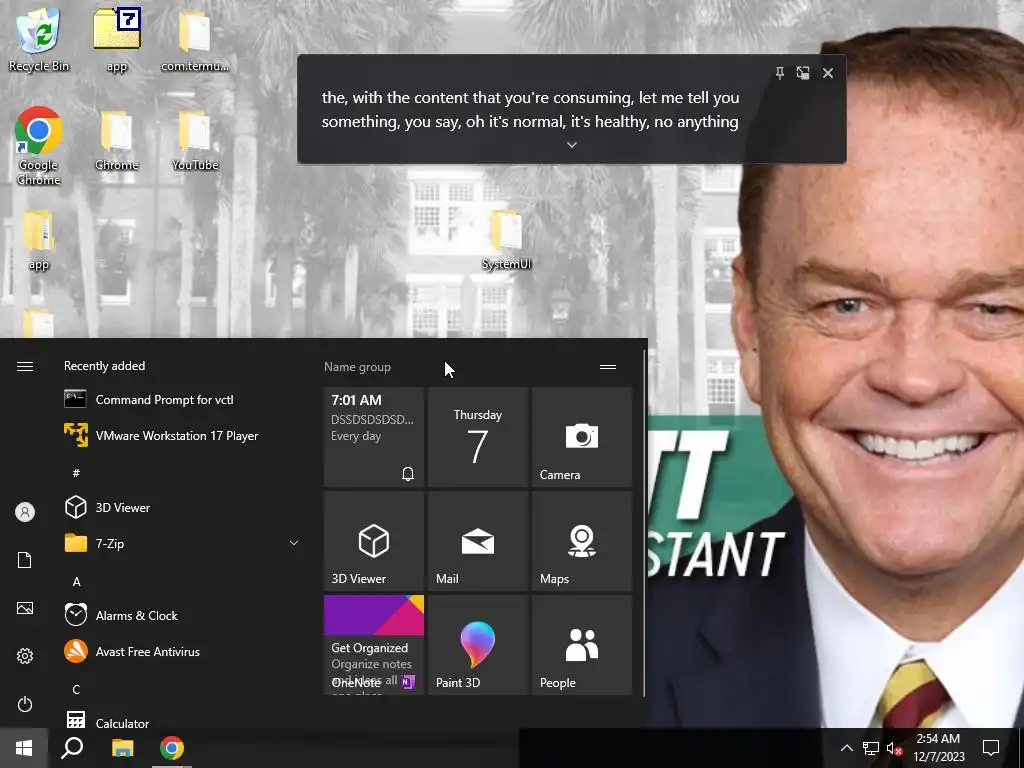Expand the Start menu hamburger
This screenshot has width=1024, height=768.
click(x=25, y=366)
